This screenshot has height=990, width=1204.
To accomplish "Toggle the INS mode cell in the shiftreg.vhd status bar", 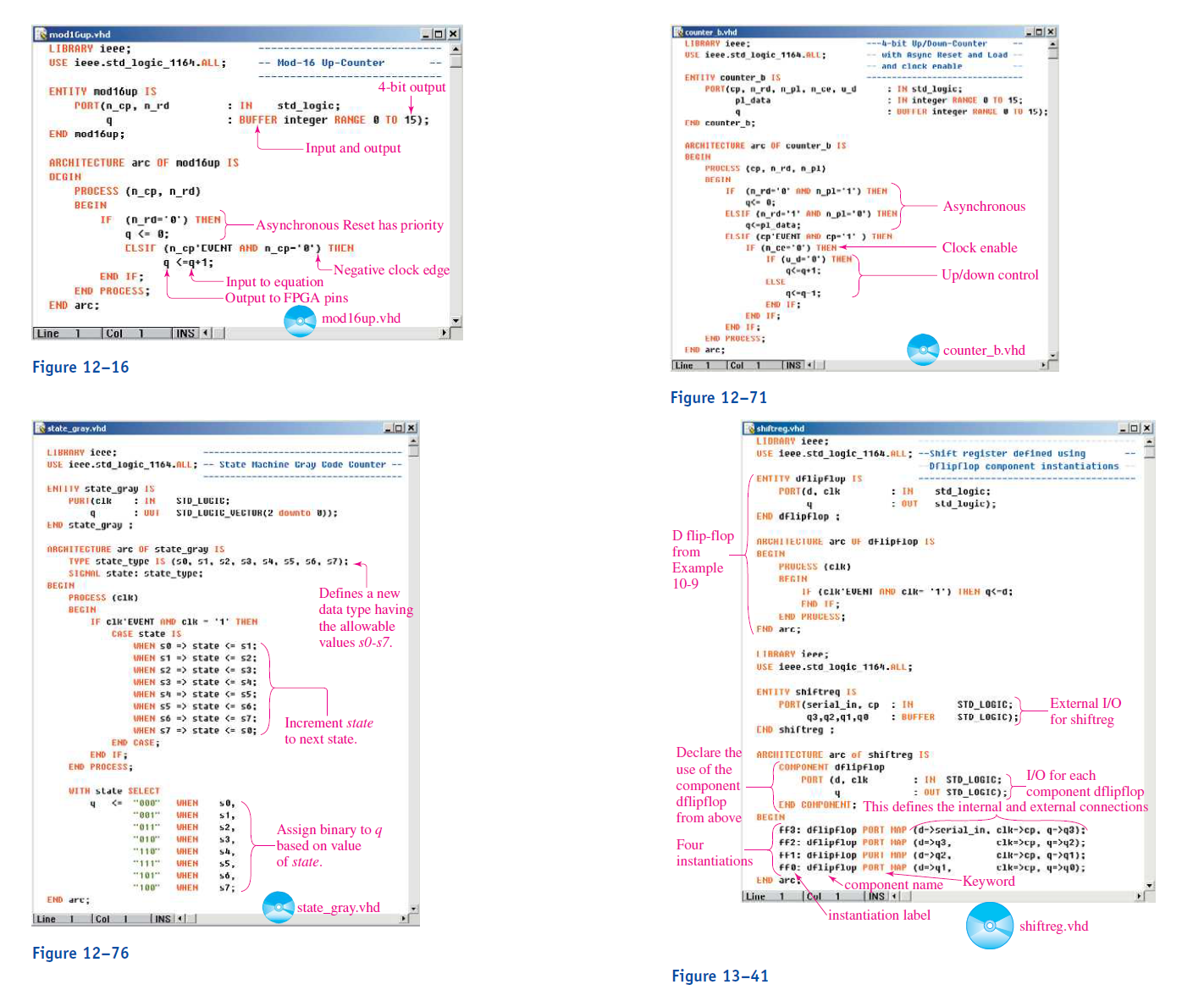I will point(876,896).
